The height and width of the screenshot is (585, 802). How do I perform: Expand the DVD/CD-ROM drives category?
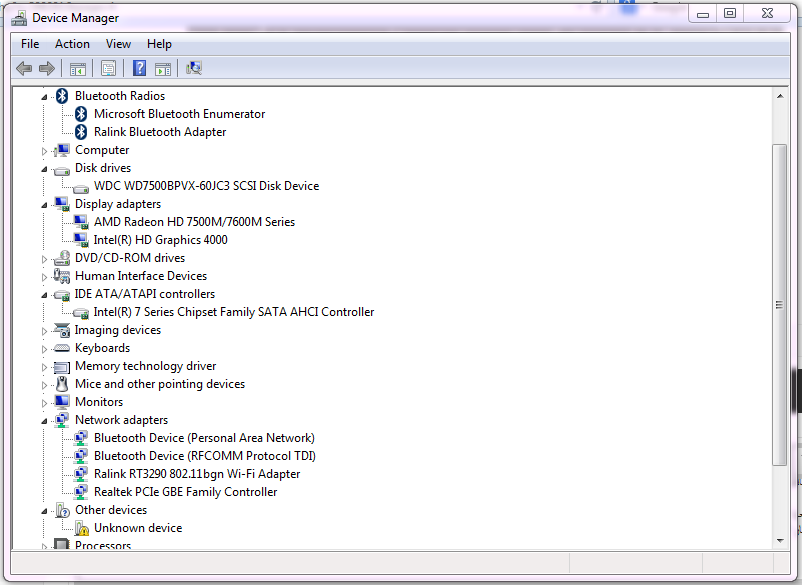(44, 259)
